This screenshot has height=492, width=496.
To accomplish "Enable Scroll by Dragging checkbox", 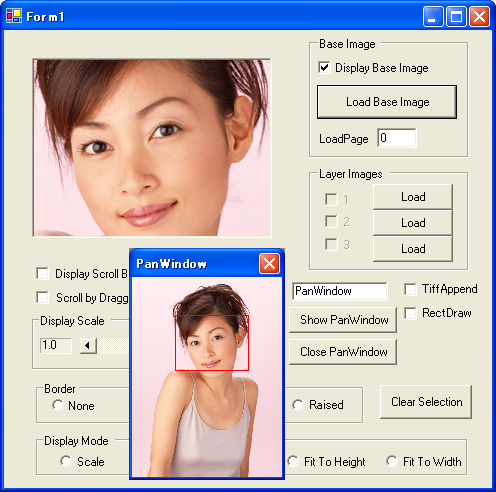I will 42,297.
